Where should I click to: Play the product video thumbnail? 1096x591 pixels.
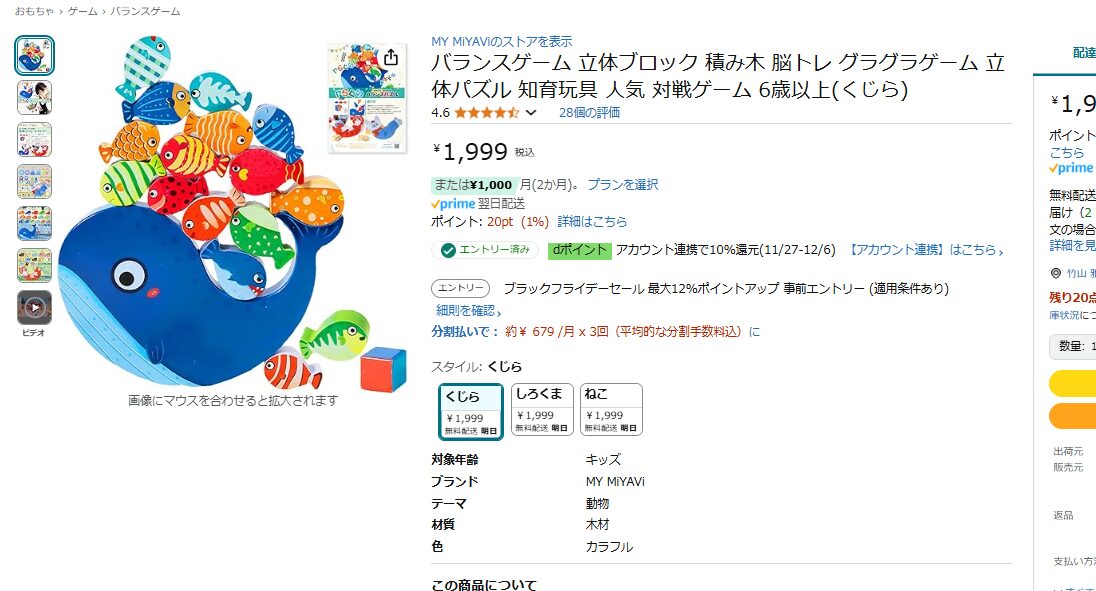click(34, 307)
